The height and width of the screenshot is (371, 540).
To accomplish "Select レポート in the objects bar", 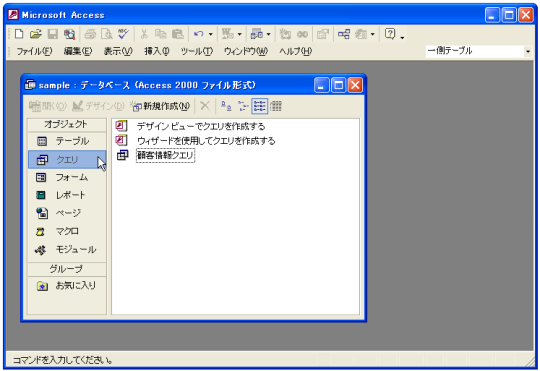I will click(x=67, y=195).
